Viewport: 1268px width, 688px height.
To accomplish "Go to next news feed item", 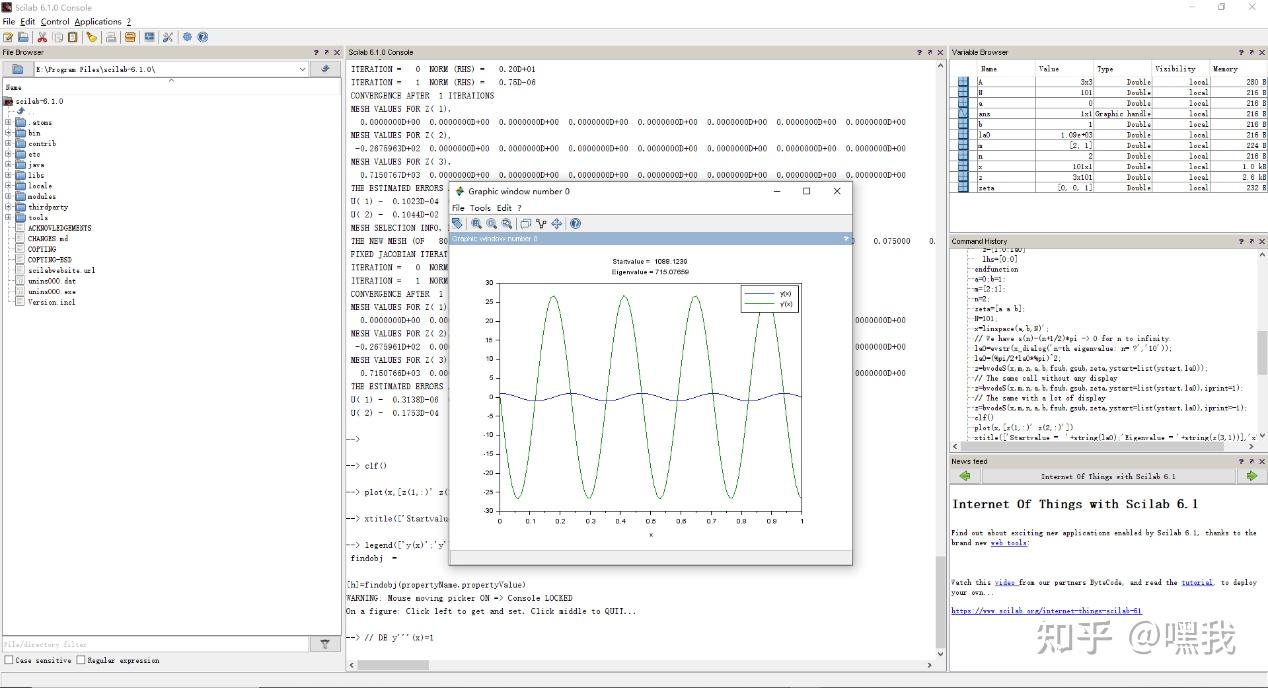I will (x=1251, y=476).
